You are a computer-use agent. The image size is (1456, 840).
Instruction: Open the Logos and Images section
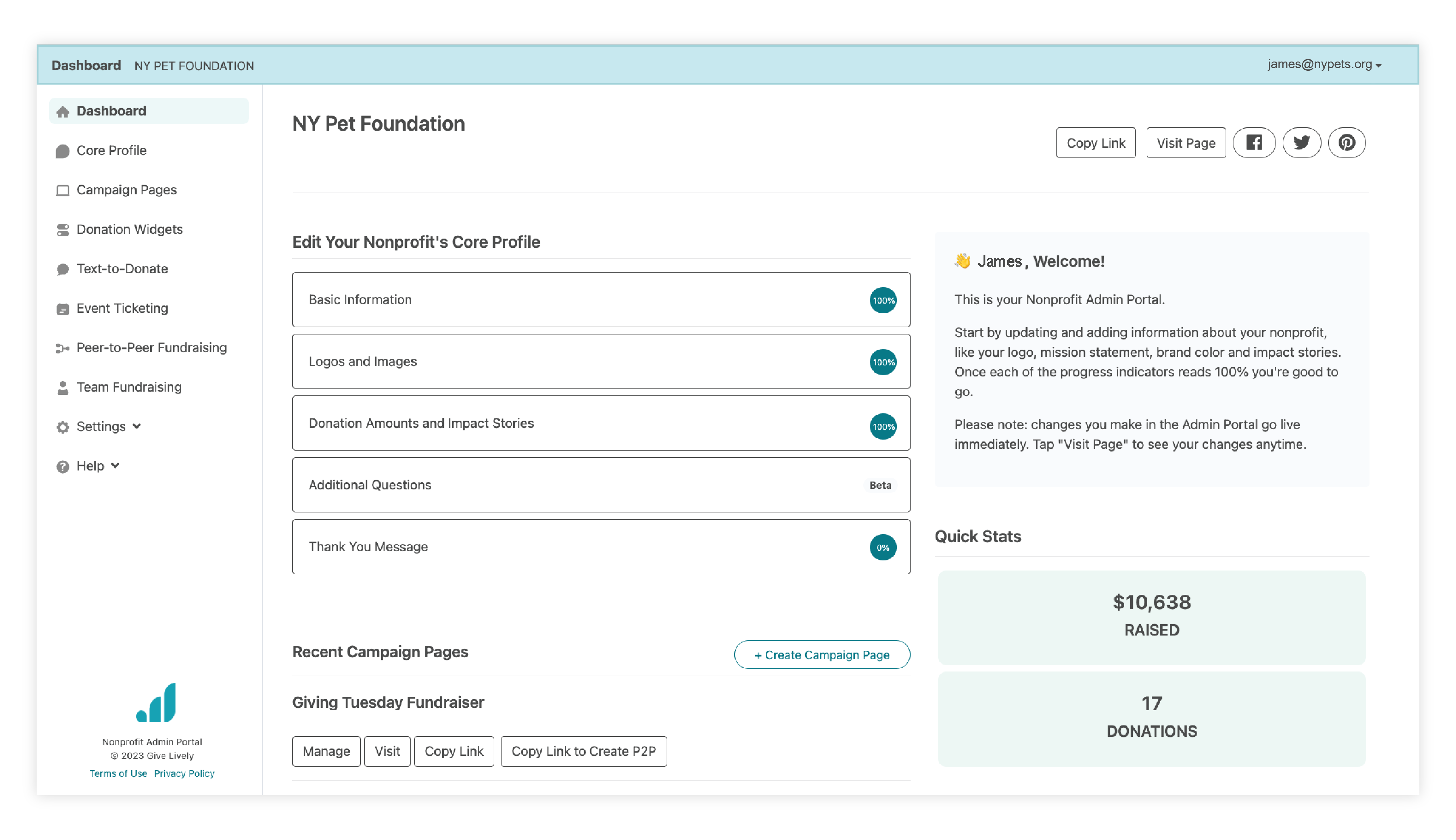601,361
